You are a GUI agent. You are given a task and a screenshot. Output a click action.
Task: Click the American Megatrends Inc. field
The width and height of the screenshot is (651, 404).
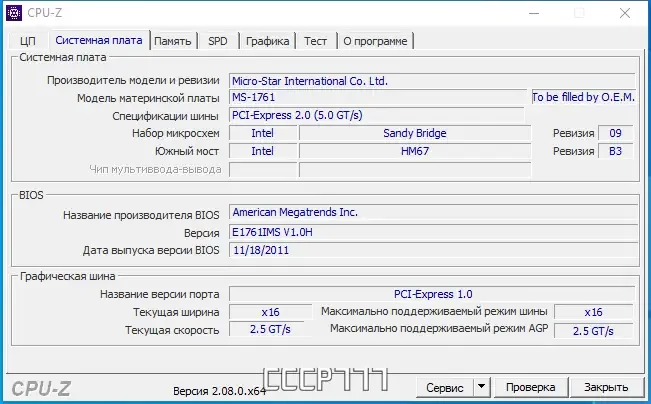tap(433, 212)
